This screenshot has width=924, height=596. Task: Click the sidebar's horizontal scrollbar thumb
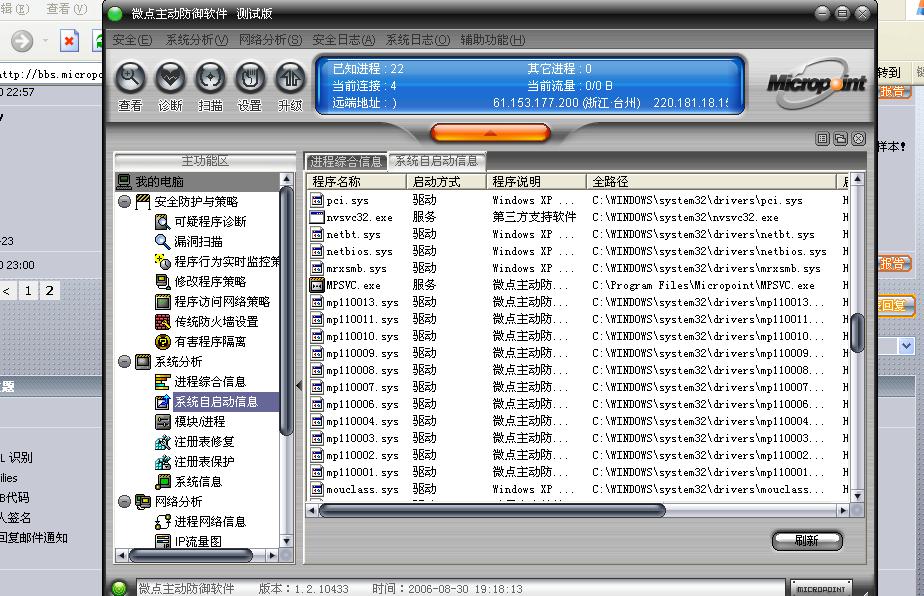tap(190, 555)
